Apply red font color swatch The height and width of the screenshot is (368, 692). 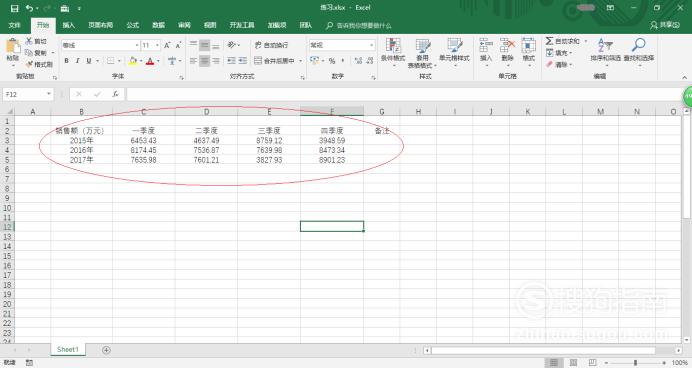[150, 61]
